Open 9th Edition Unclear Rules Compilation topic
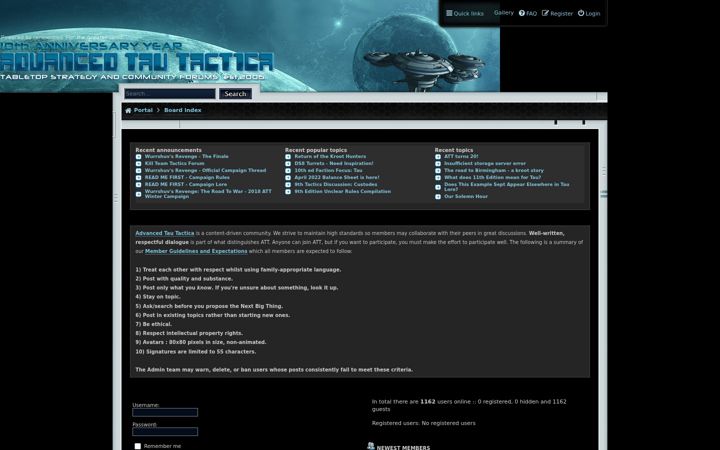 click(343, 191)
